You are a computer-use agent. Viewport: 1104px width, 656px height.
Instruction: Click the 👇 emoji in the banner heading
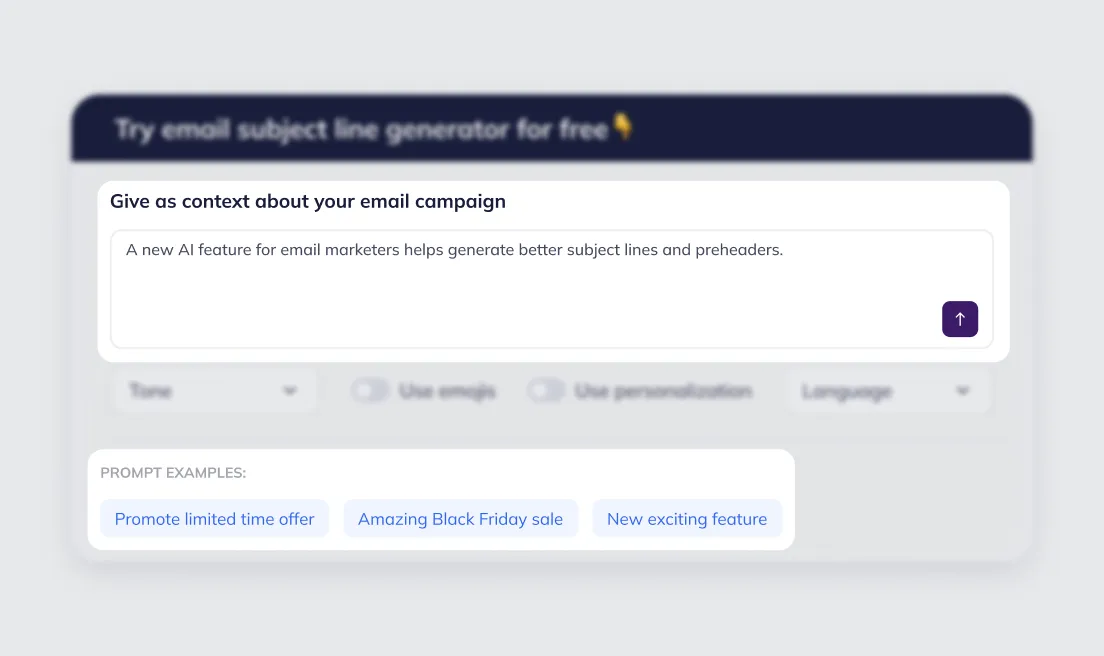click(622, 127)
